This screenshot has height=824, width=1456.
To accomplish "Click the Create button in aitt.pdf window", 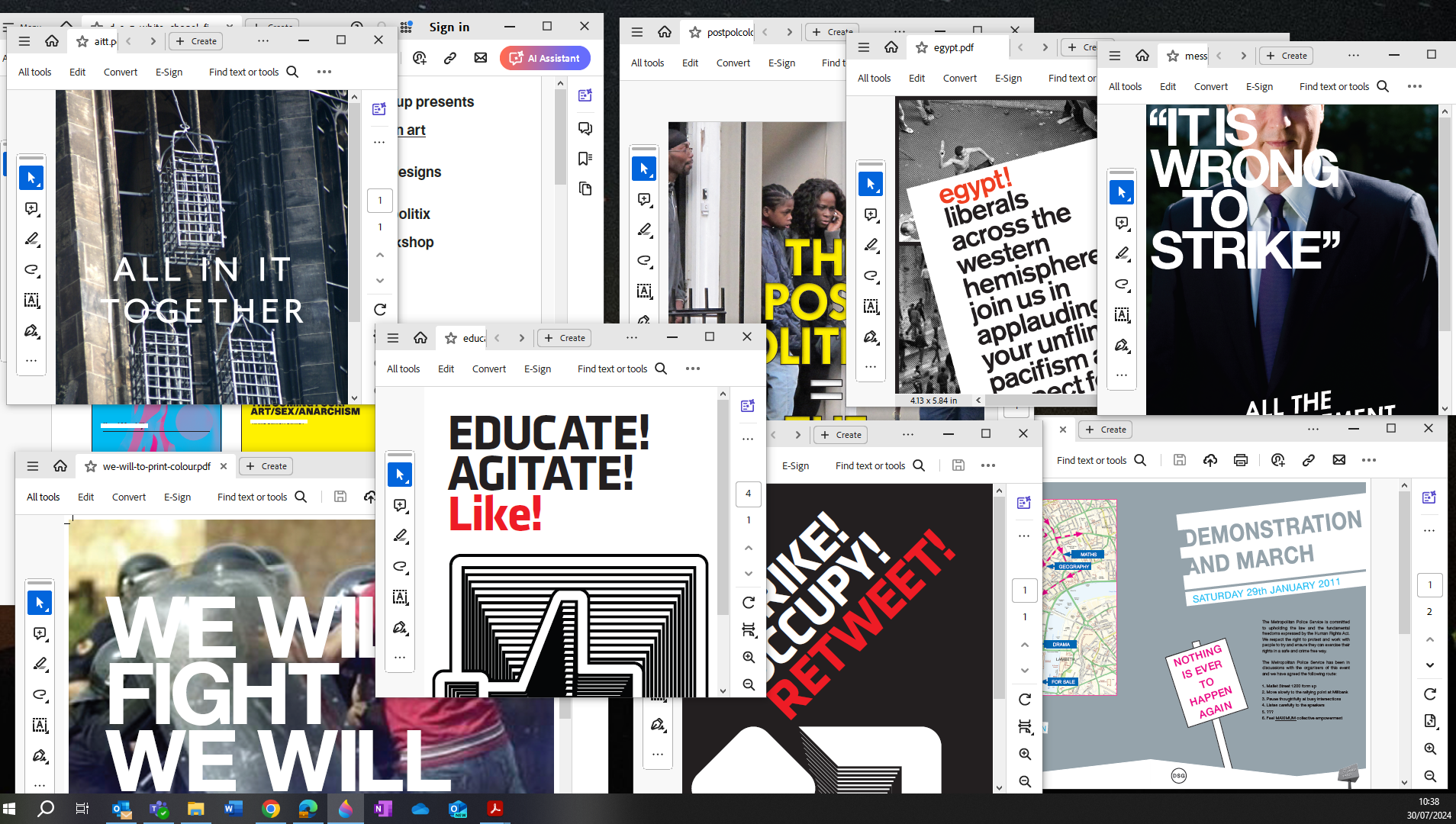I will click(x=196, y=41).
